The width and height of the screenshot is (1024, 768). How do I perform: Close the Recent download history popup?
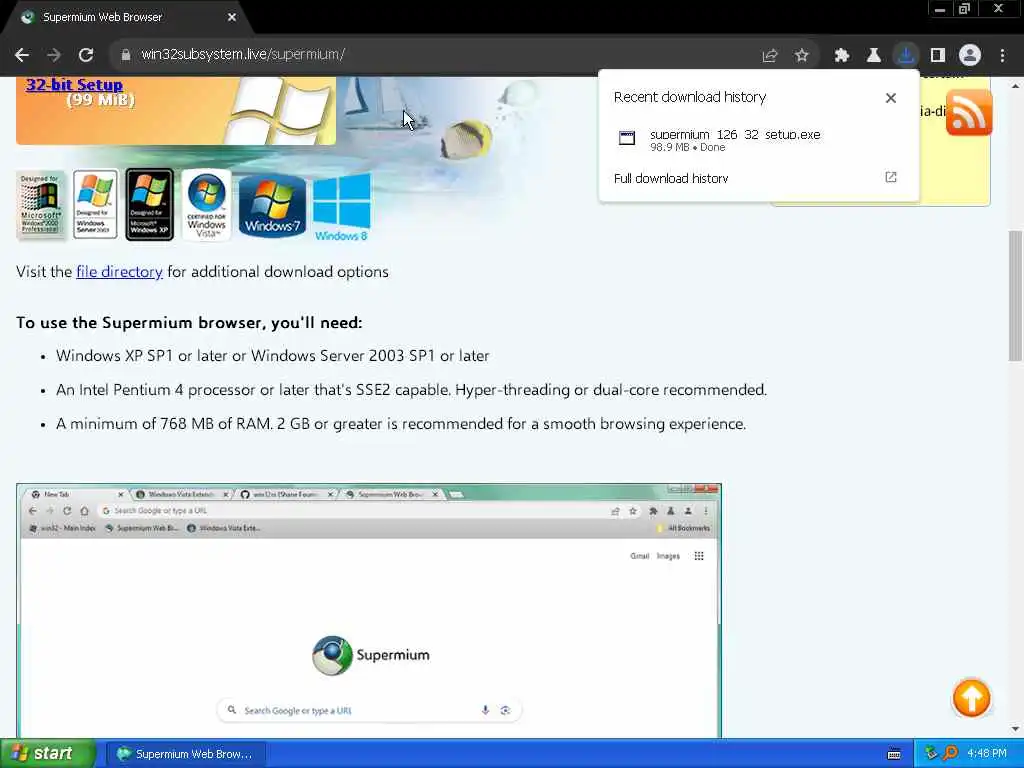[x=891, y=98]
